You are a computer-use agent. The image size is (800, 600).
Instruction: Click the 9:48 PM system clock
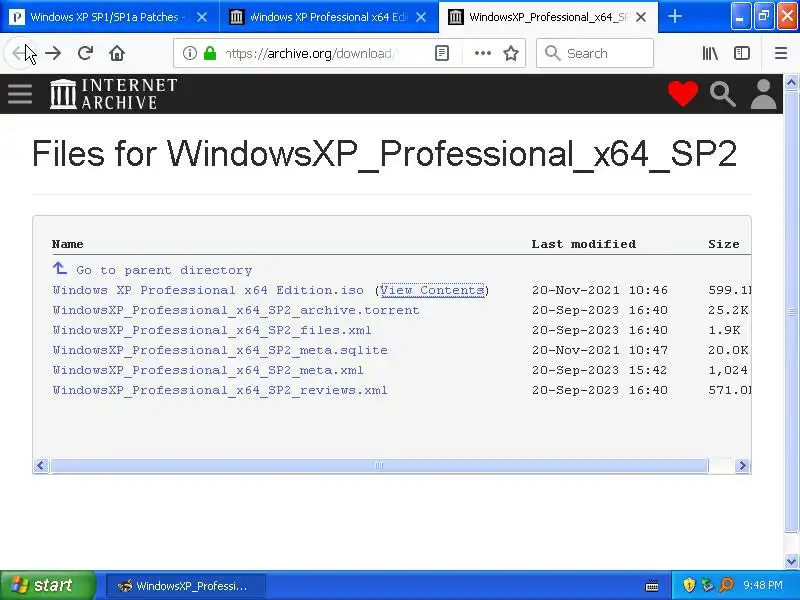tap(763, 585)
